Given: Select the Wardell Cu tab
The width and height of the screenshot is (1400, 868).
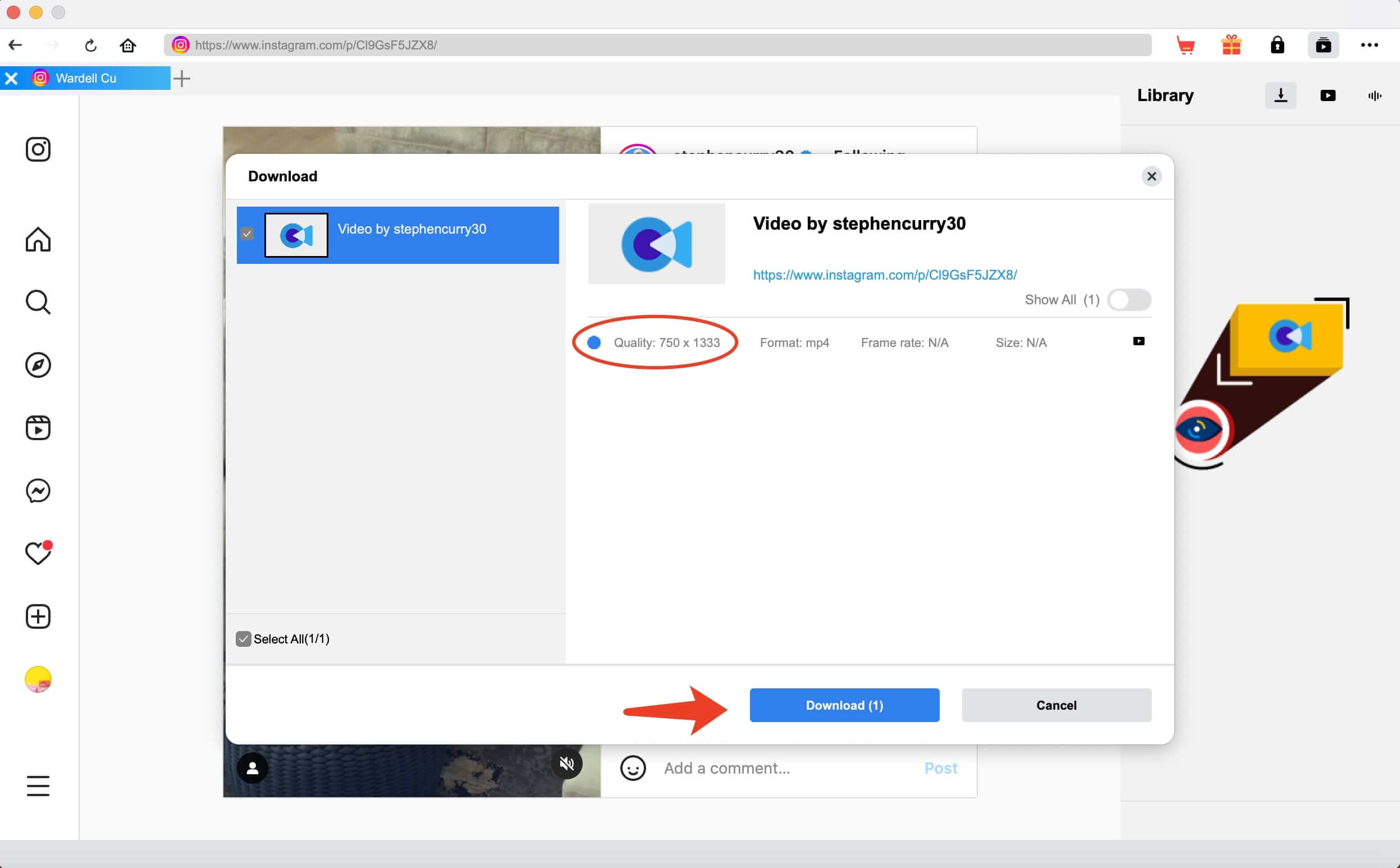Looking at the screenshot, I should (86, 78).
